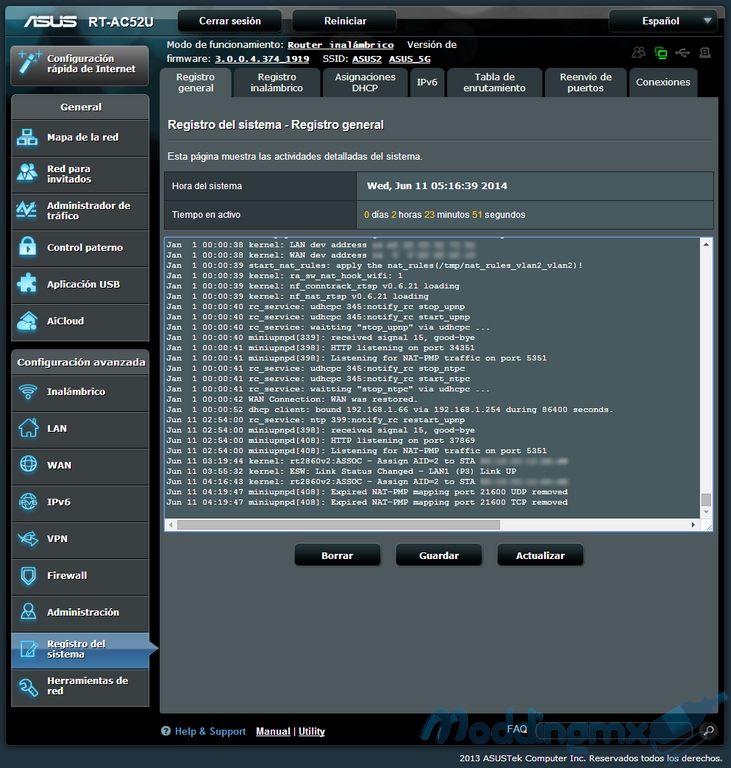The width and height of the screenshot is (731, 768).
Task: Click the 'WAN Connection: WAN was restored' log line
Action: pos(292,399)
